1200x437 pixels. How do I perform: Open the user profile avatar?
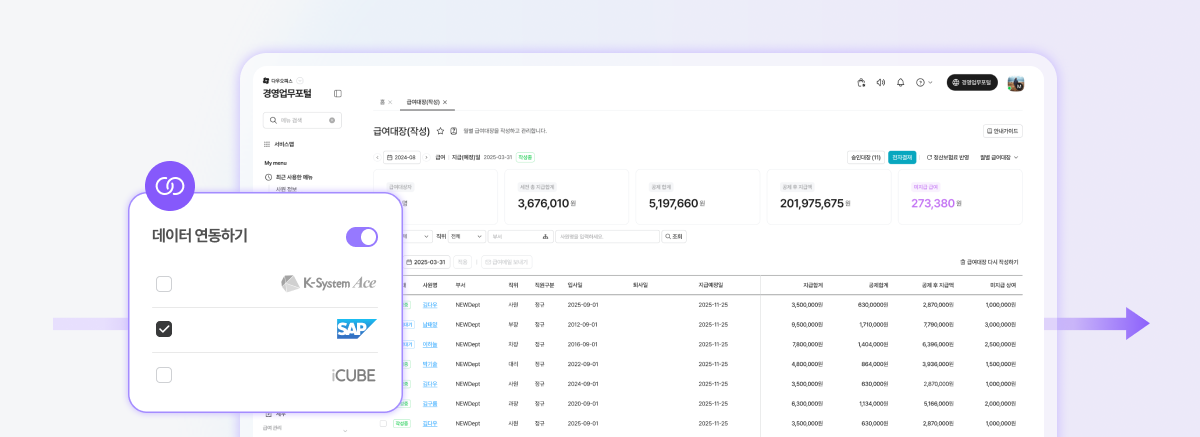tap(1015, 83)
